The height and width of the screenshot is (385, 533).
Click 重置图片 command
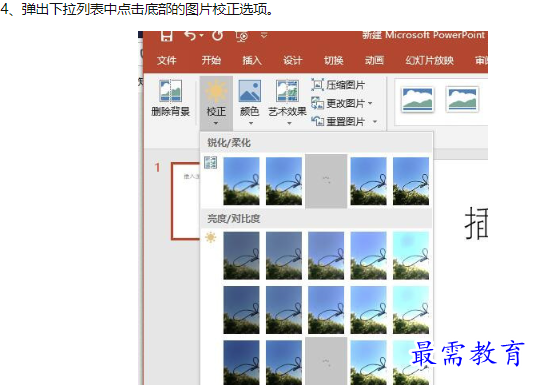pyautogui.click(x=338, y=121)
